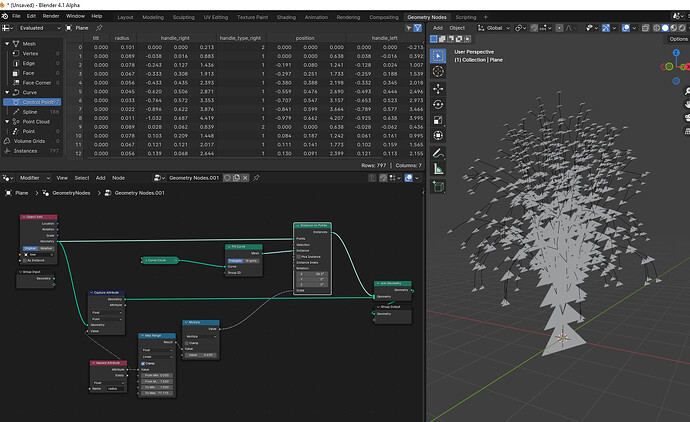Activate the Scale tool in viewport toolbar
690x422 pixels.
pos(438,120)
